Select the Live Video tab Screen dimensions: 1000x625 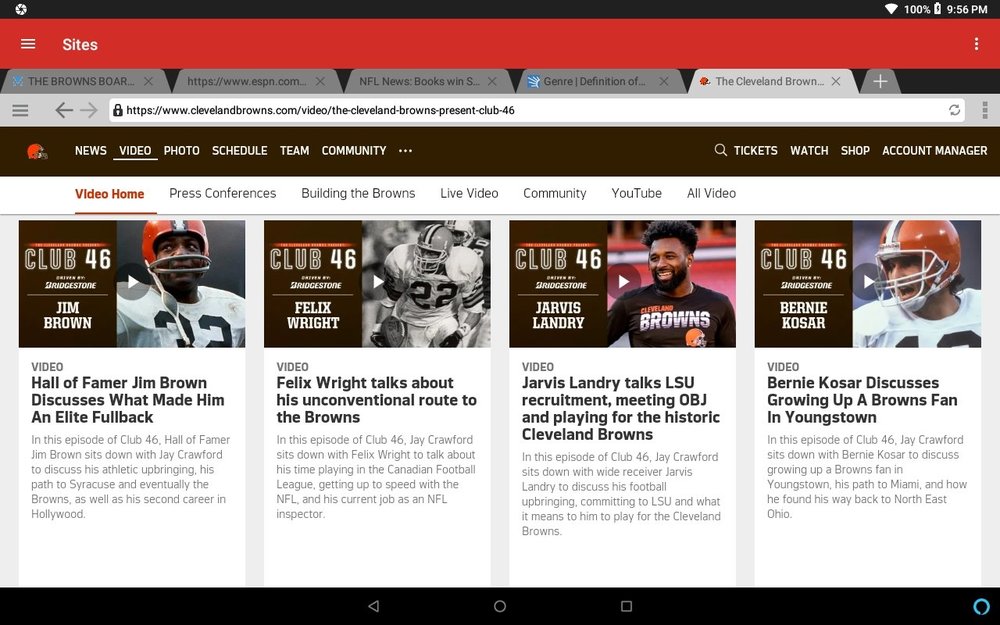point(469,193)
